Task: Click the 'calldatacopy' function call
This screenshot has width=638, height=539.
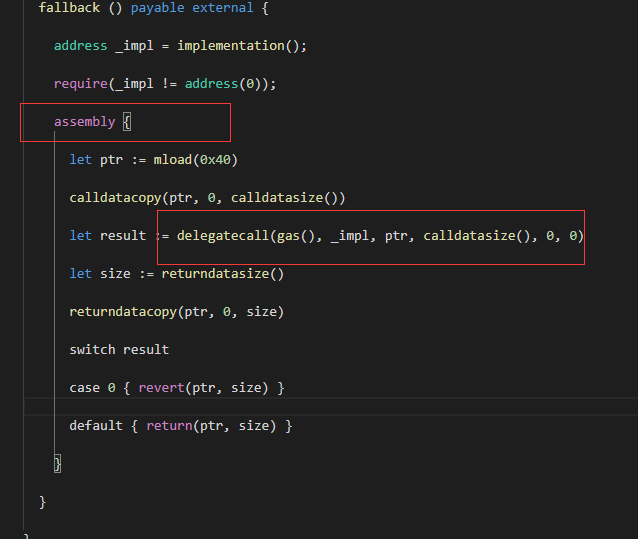Action: [x=115, y=198]
